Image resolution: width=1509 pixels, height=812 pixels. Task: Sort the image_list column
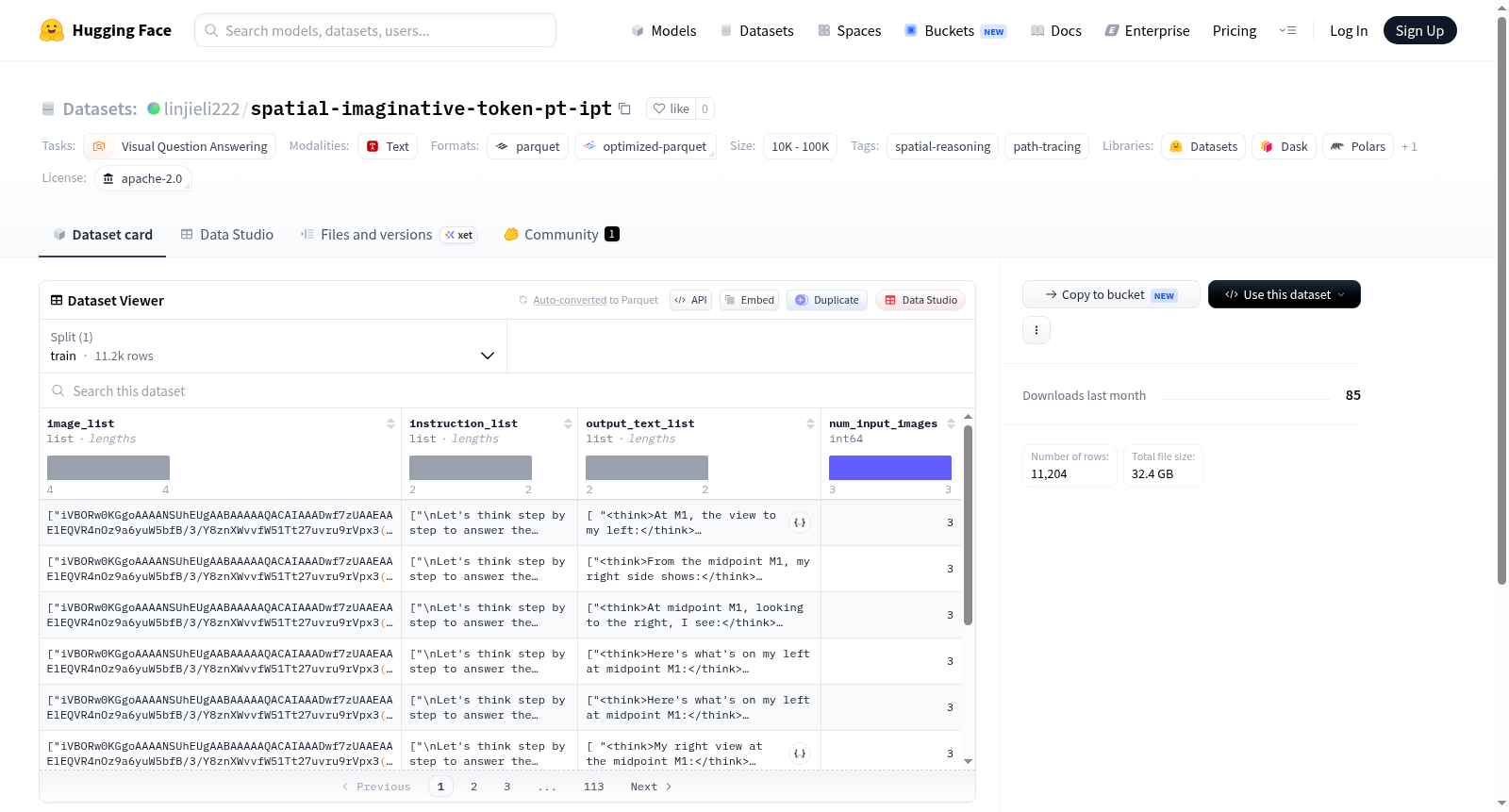(x=390, y=424)
